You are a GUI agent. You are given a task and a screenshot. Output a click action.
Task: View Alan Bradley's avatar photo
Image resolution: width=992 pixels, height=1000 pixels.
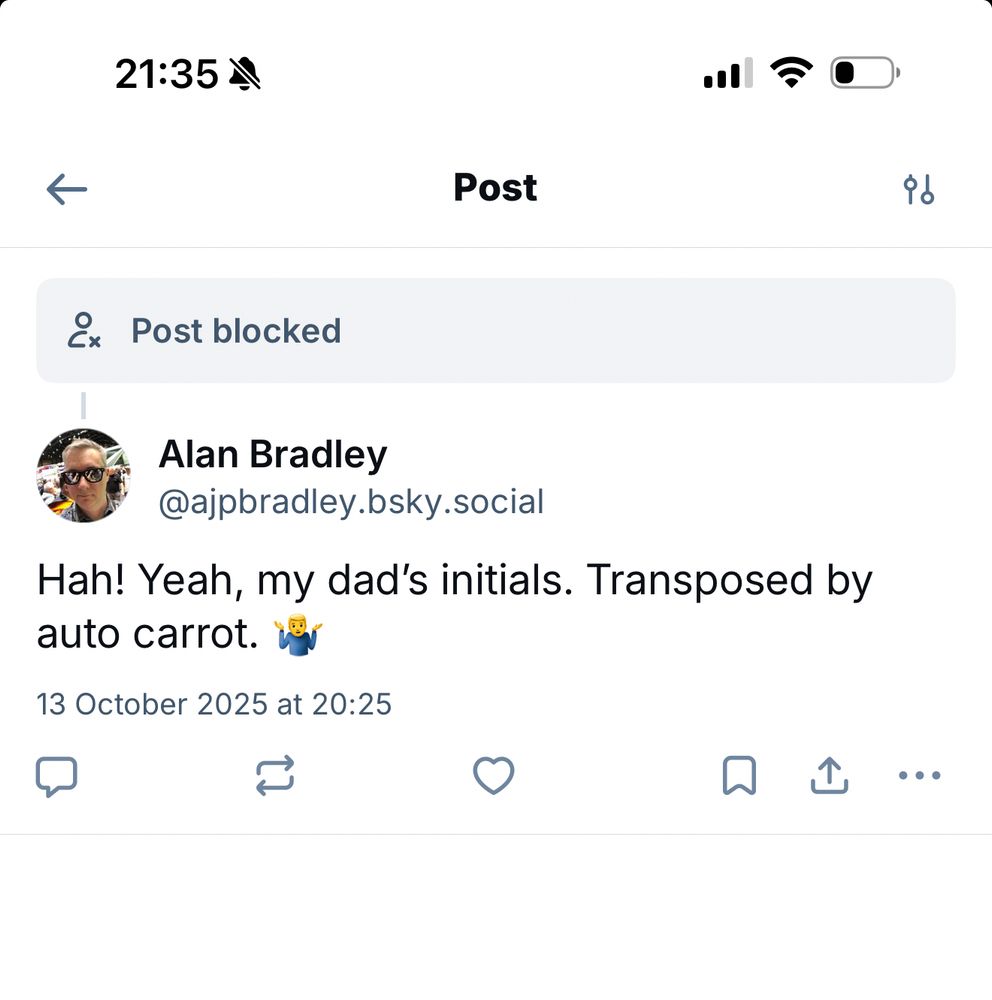[84, 476]
